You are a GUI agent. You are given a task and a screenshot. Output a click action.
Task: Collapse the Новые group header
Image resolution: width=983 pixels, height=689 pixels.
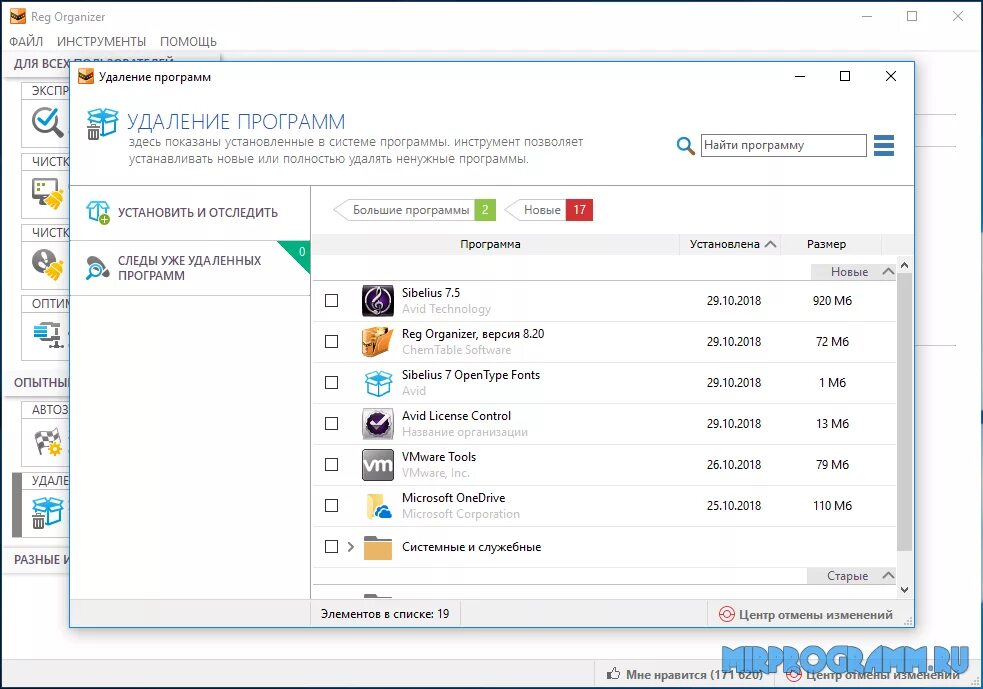click(x=853, y=271)
